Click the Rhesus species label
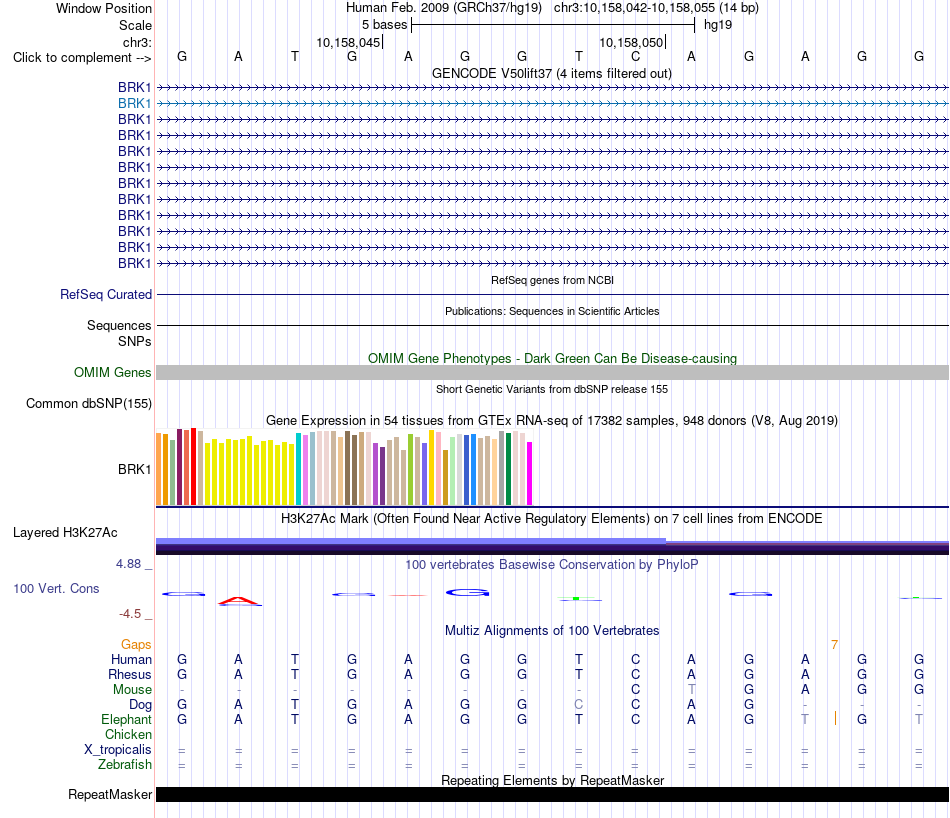The image size is (950, 818). (x=130, y=674)
